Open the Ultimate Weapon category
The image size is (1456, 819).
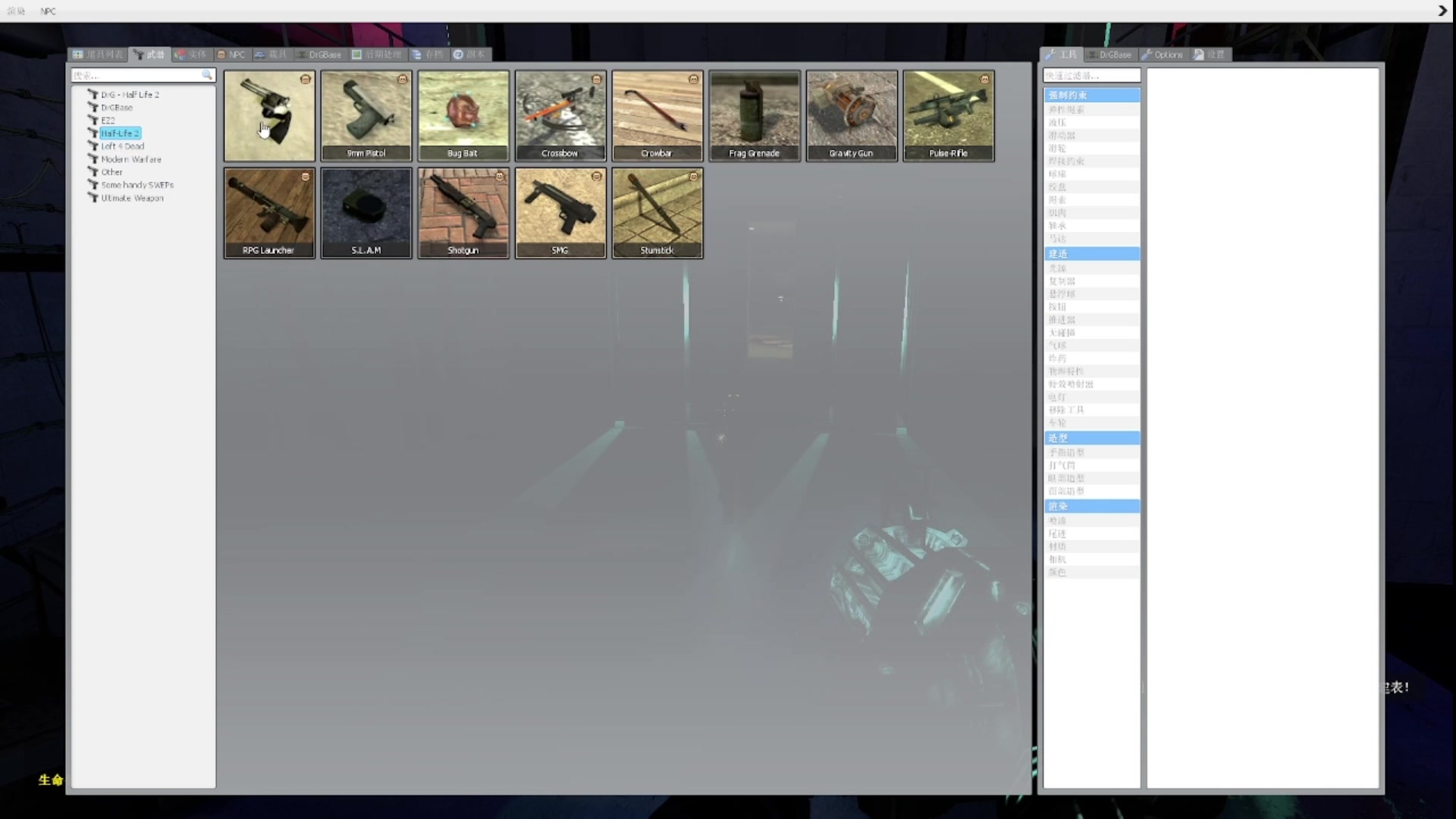click(132, 198)
